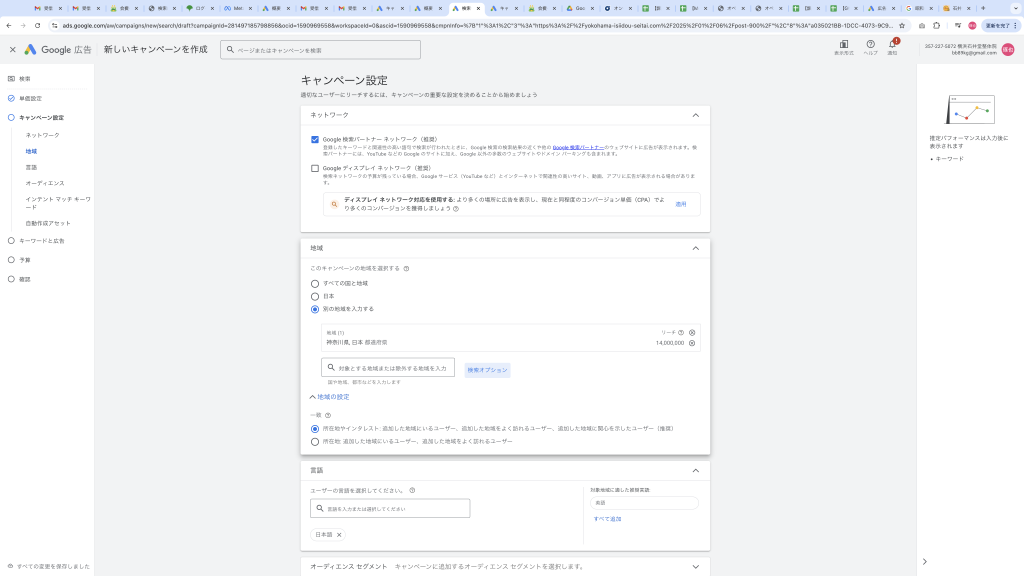Open the 通知 notifications bell
This screenshot has height=576, width=1024.
tap(892, 45)
